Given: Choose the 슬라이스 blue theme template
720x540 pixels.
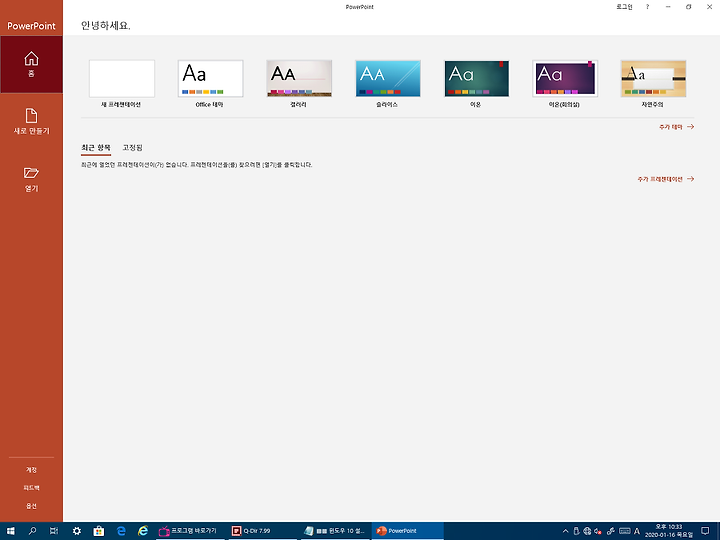Looking at the screenshot, I should 388,84.
